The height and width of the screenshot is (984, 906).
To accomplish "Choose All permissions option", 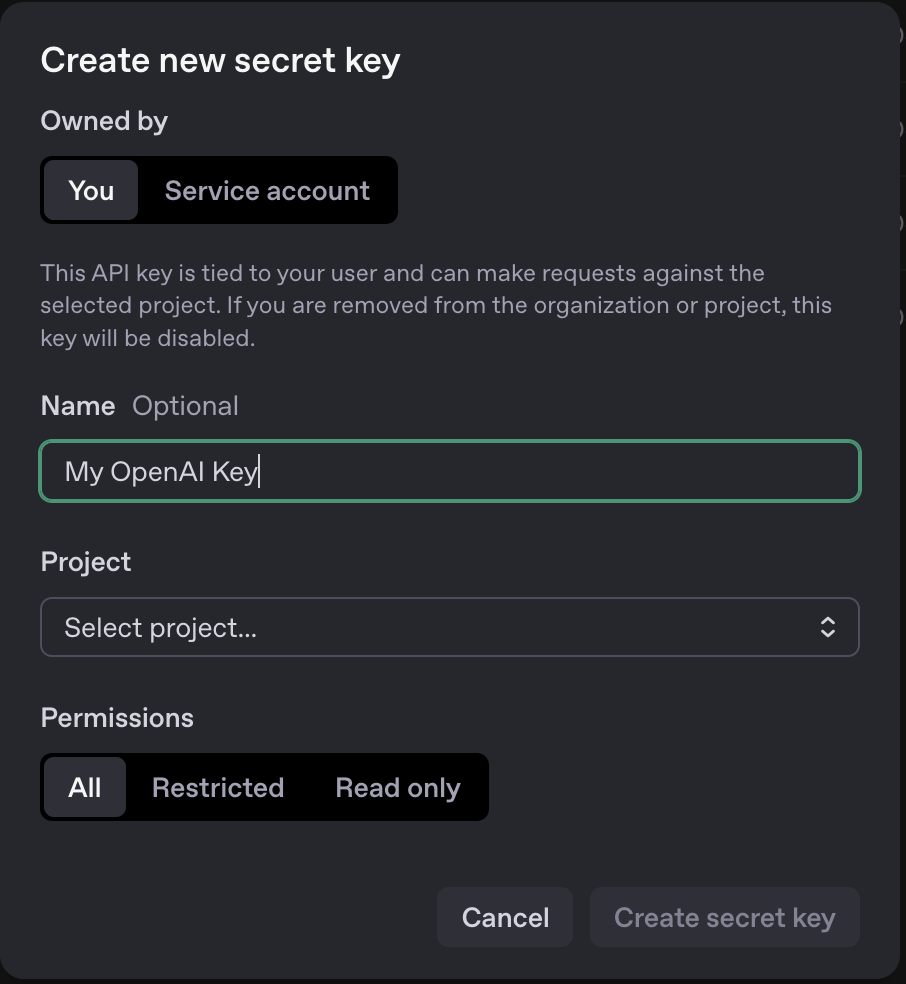I will [x=85, y=787].
